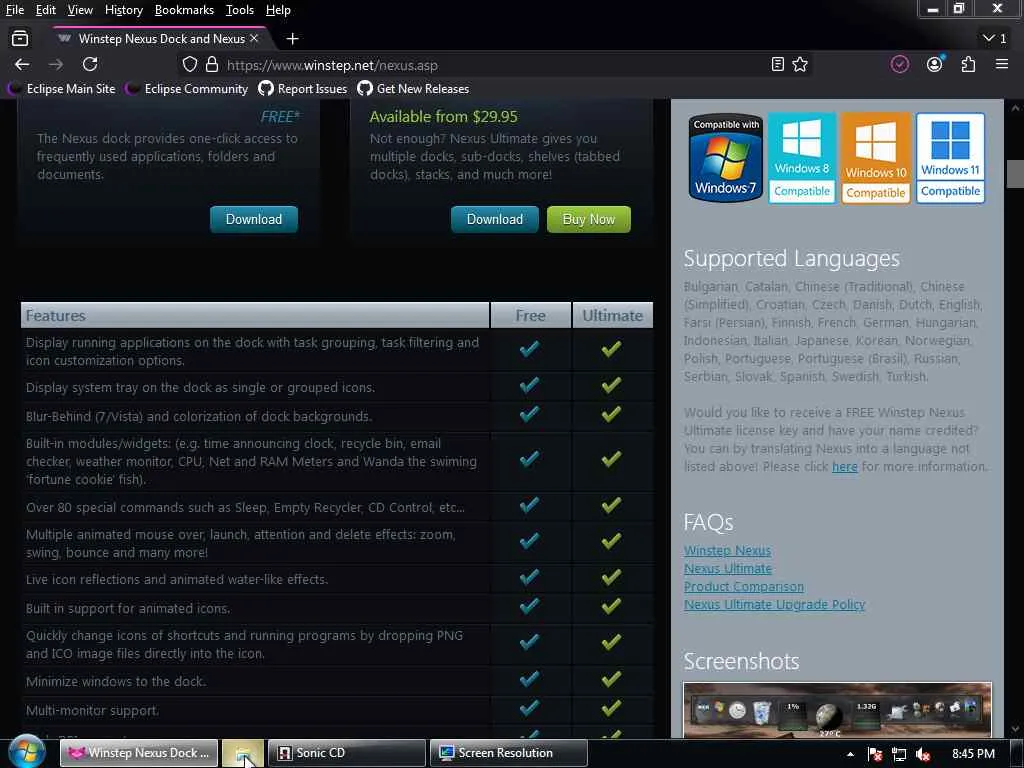Image resolution: width=1024 pixels, height=768 pixels.
Task: Click the green Buy Now button
Action: [589, 219]
